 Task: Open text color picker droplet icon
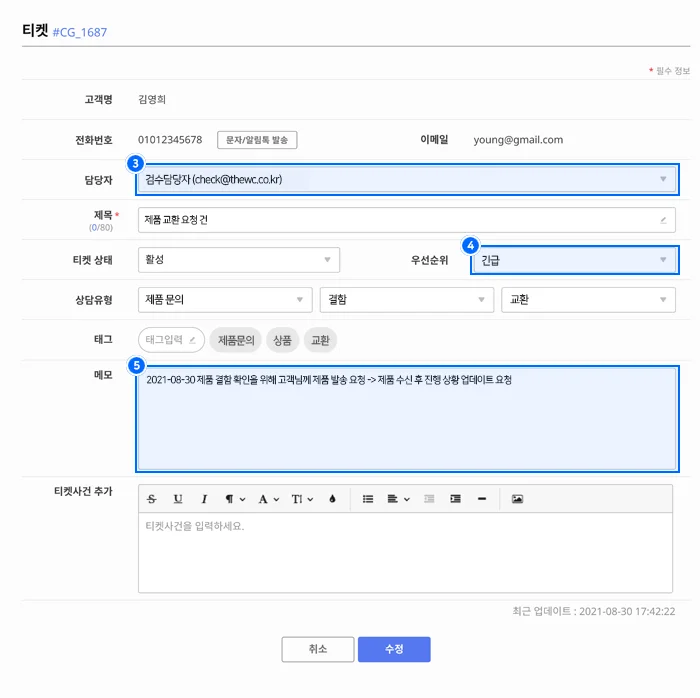332,499
